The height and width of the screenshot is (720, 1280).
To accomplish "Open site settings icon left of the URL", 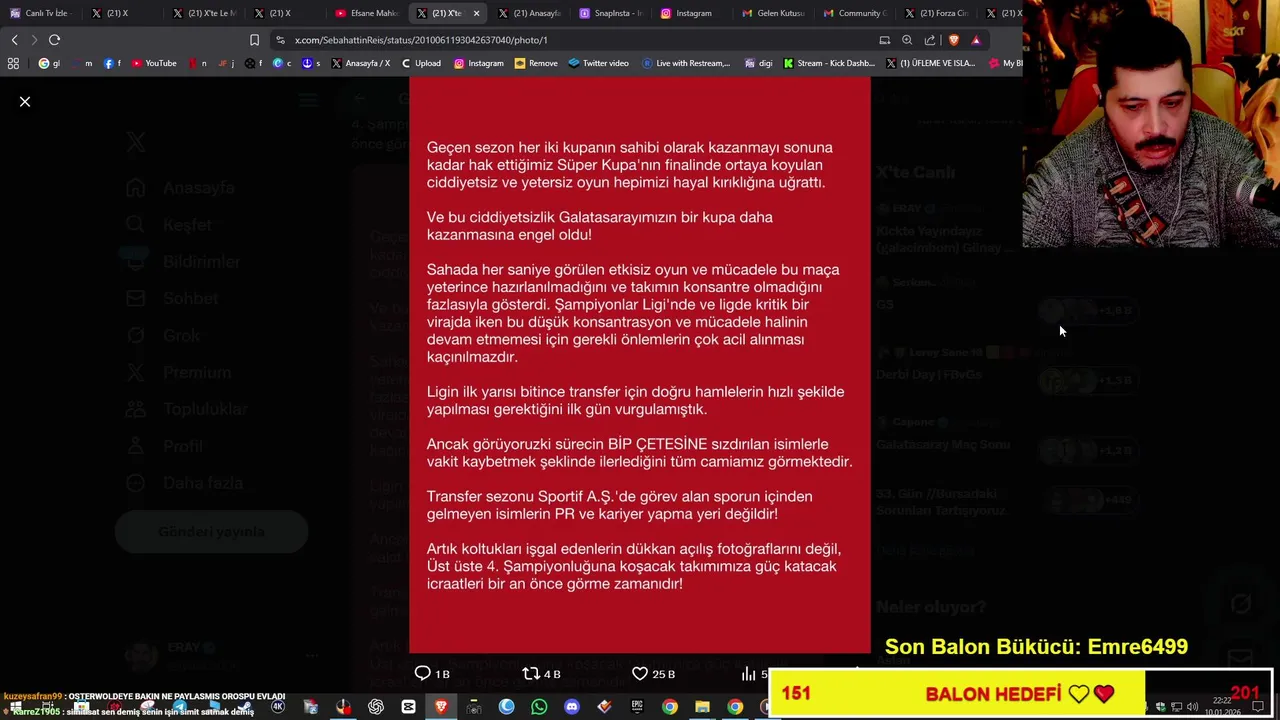I will tap(281, 40).
